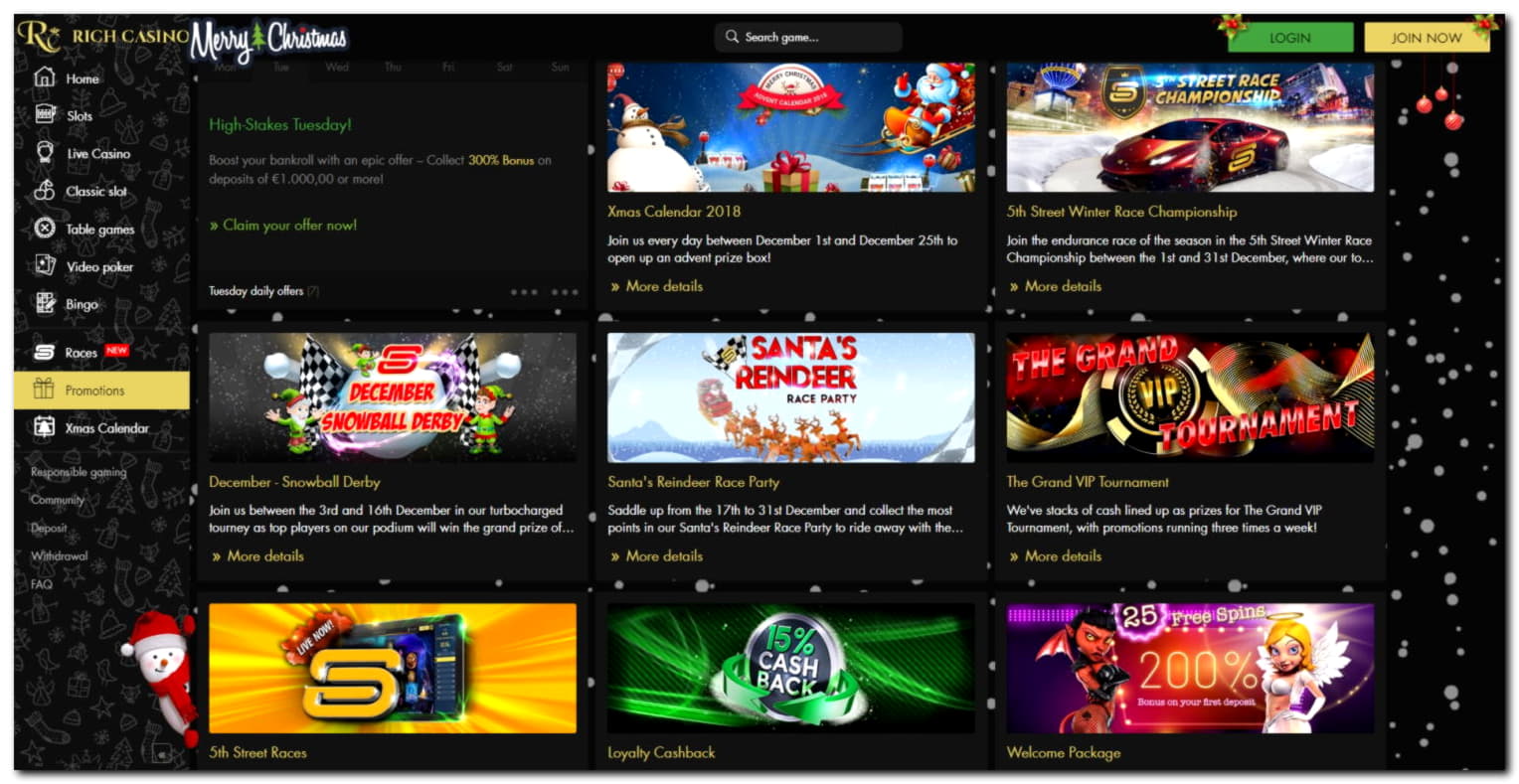Open Races via the 5th Street icon
This screenshot has height=784, width=1519.
pyautogui.click(x=45, y=352)
